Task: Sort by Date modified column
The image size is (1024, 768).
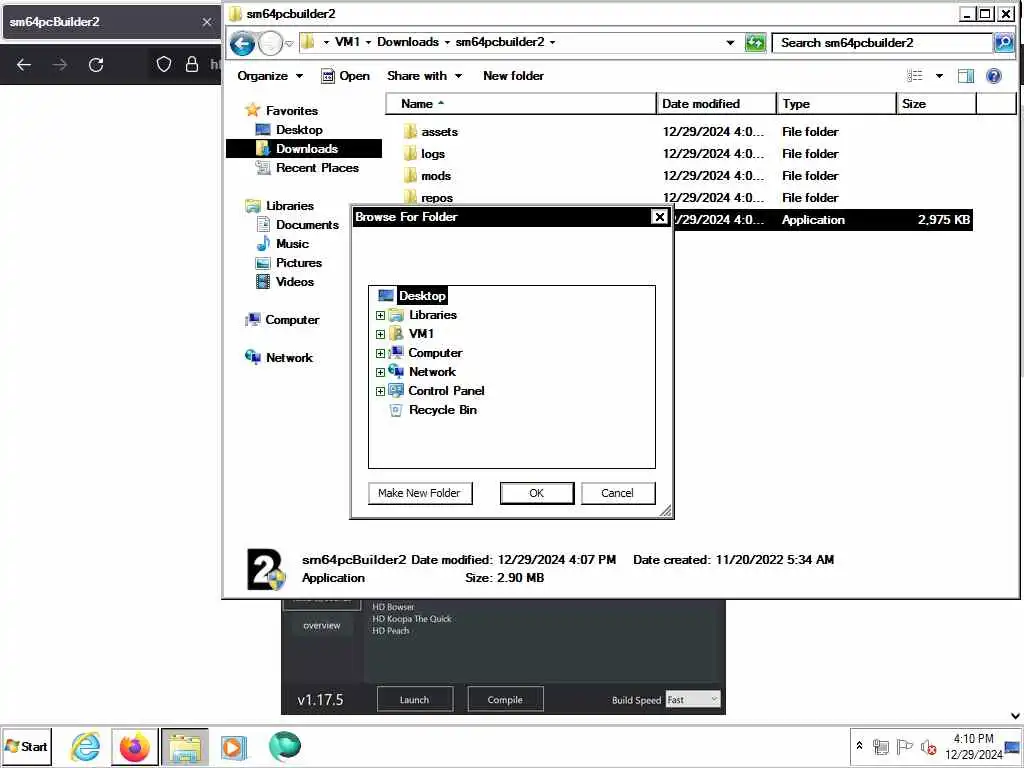Action: (x=716, y=104)
